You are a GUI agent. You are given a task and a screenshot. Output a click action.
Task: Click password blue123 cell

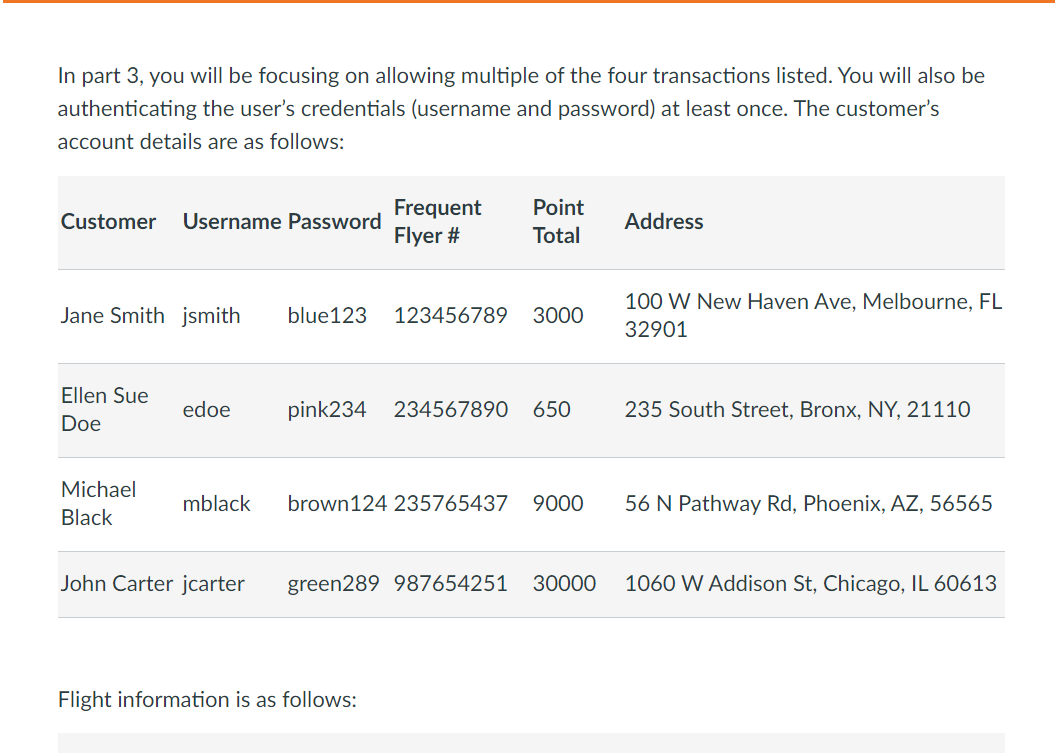coord(327,316)
